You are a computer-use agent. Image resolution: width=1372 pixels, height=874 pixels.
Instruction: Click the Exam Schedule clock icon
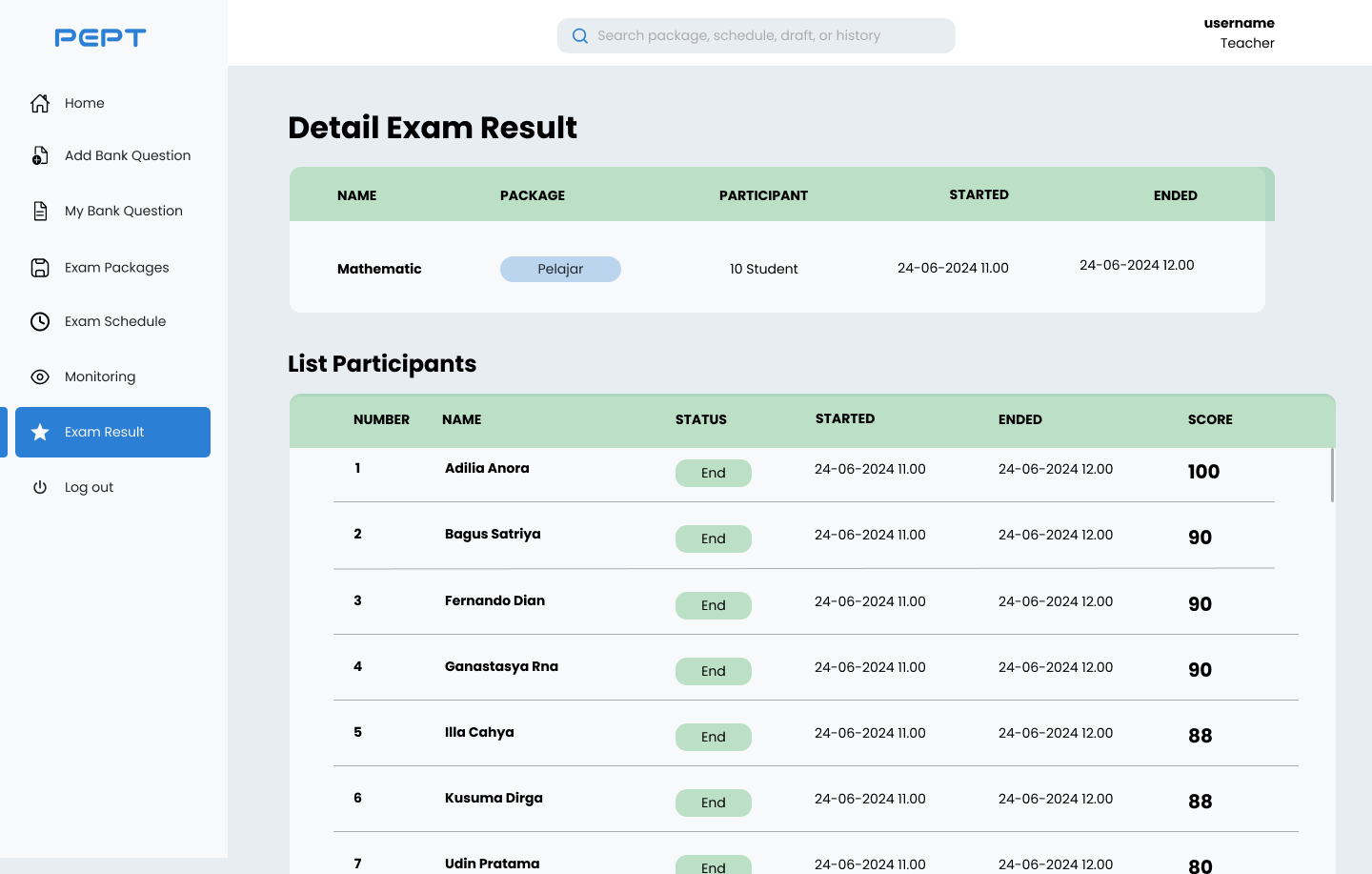(40, 321)
